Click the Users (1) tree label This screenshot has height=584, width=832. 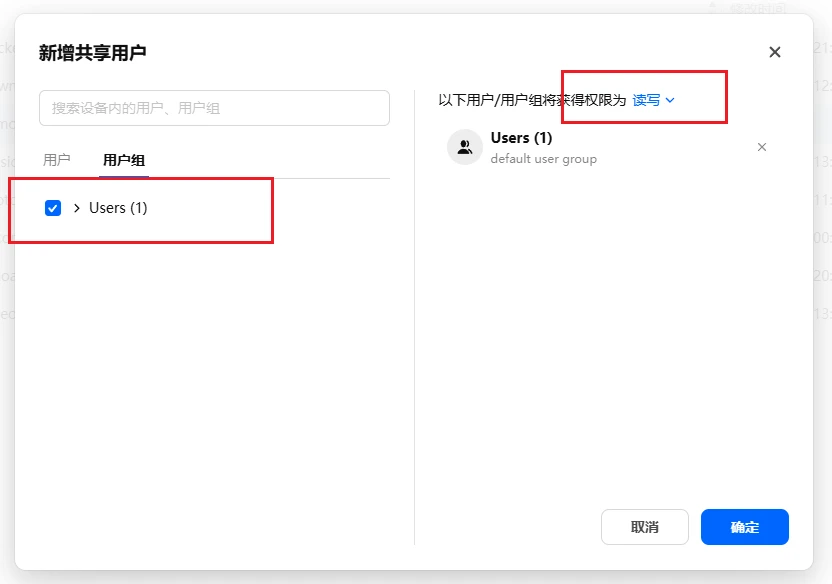point(118,208)
